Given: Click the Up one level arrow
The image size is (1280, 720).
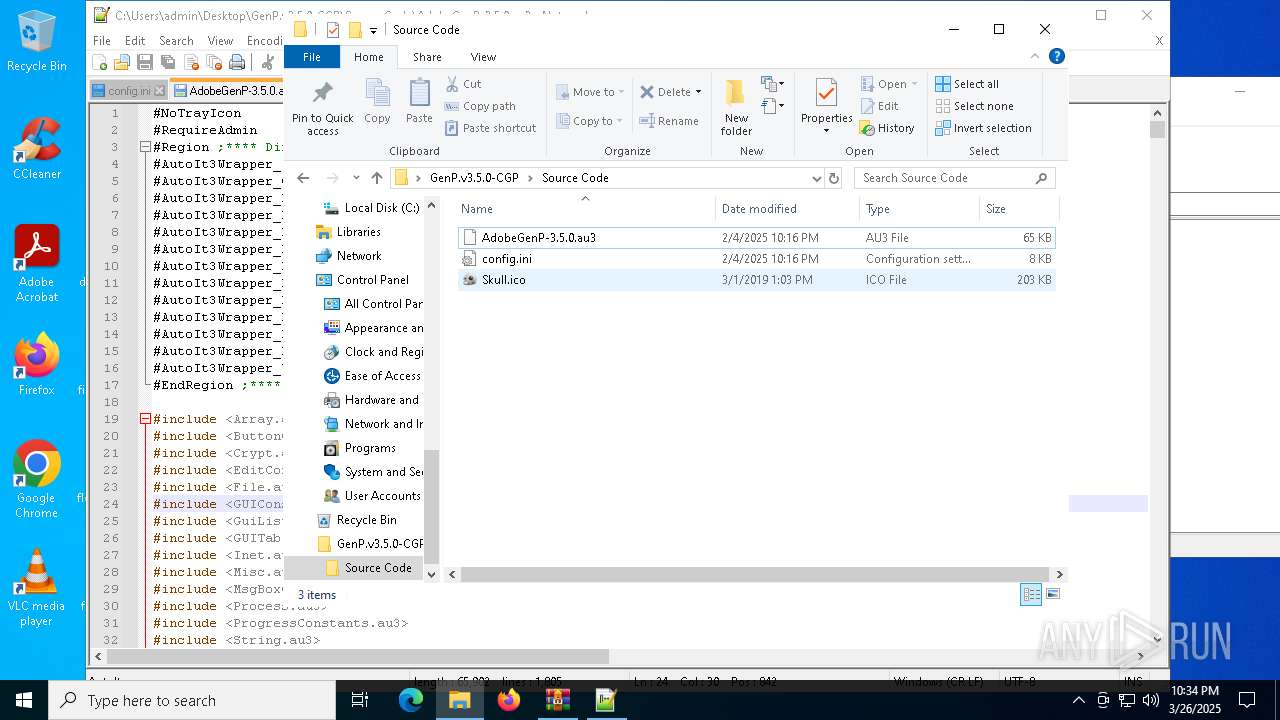Looking at the screenshot, I should 376,178.
